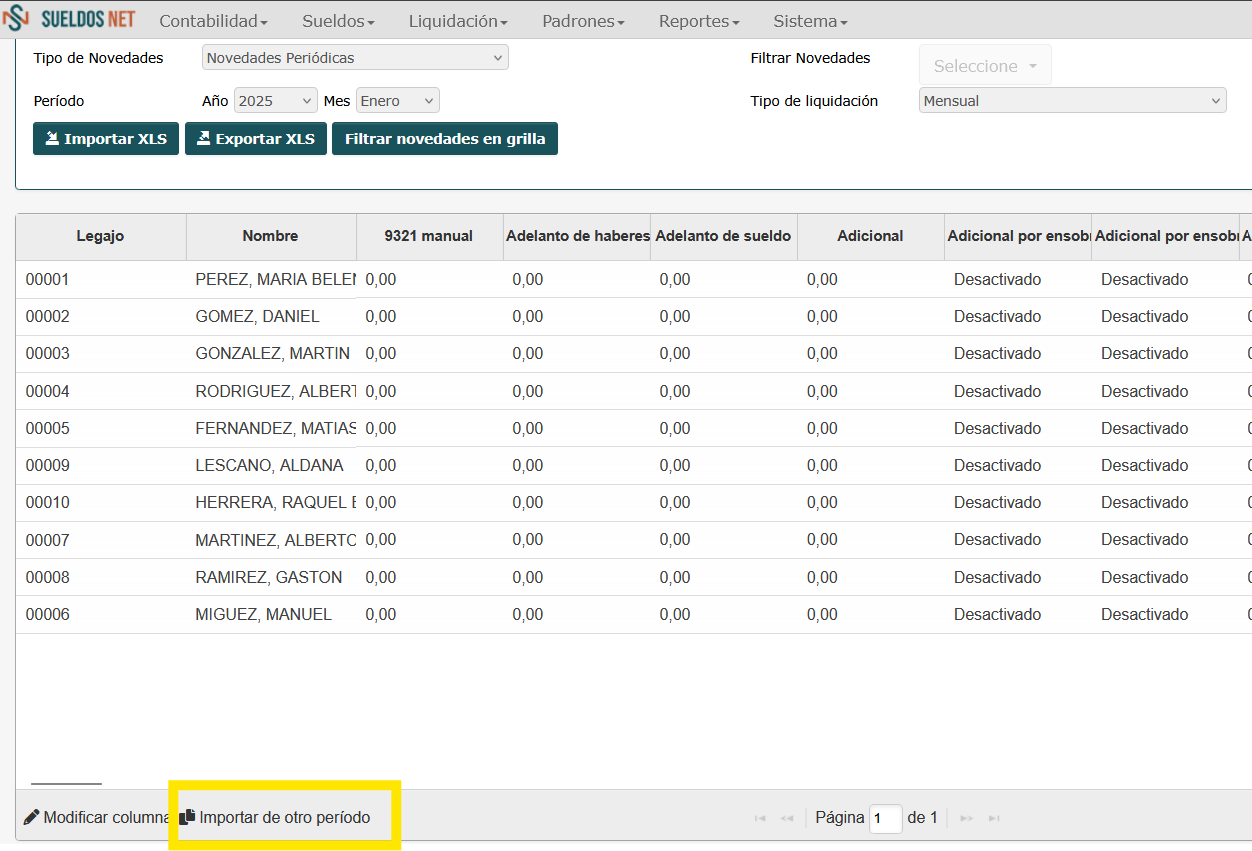This screenshot has height=851, width=1252.
Task: Sort by the Legajo column header
Action: click(x=100, y=237)
